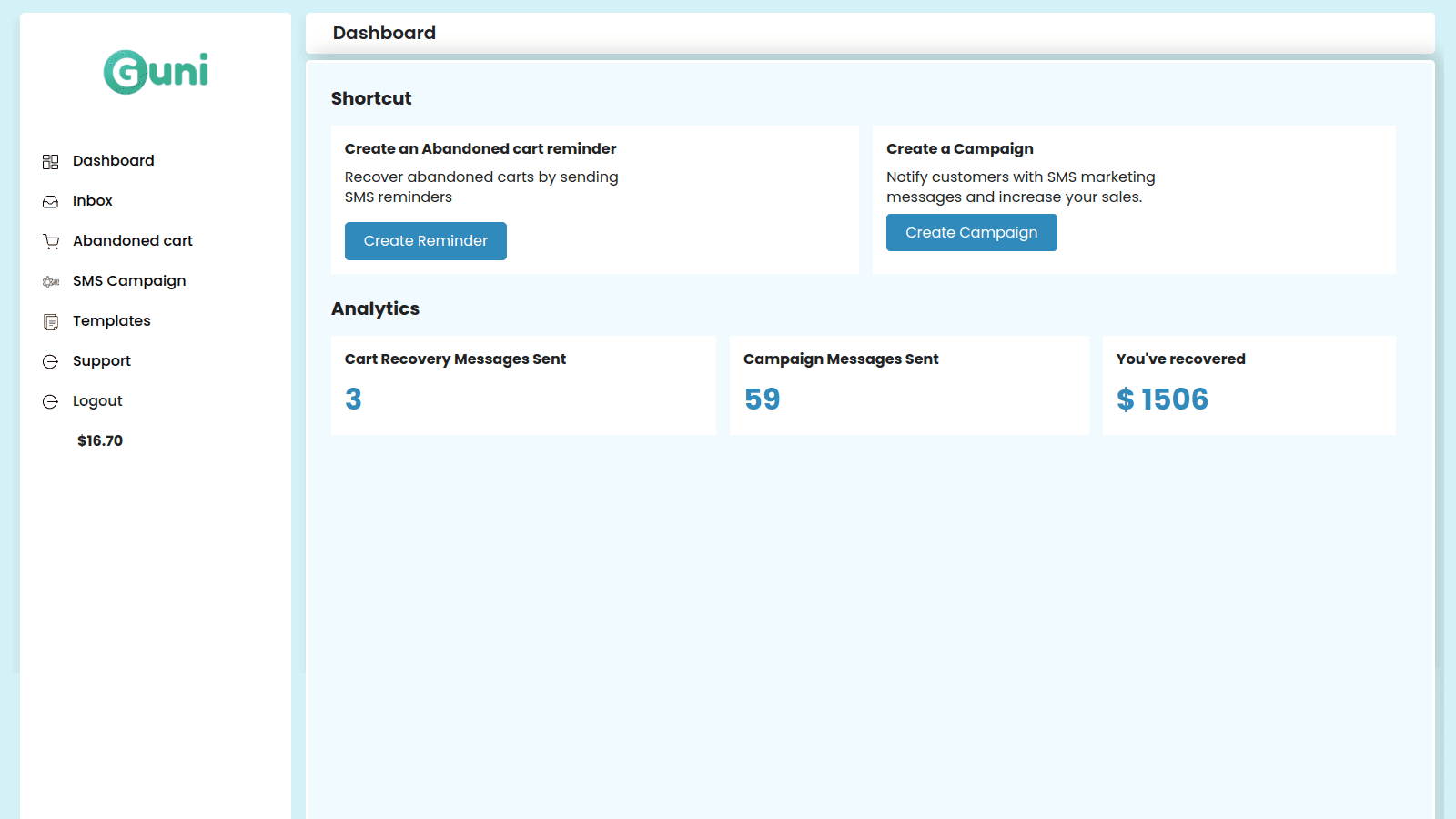Open Support from the sidebar menu
Screen dimensions: 1456x819
coord(101,360)
